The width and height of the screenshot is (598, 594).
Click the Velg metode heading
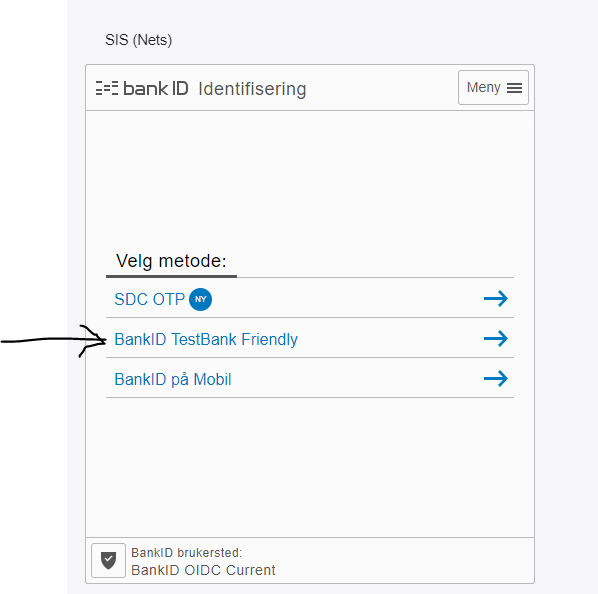click(x=171, y=261)
